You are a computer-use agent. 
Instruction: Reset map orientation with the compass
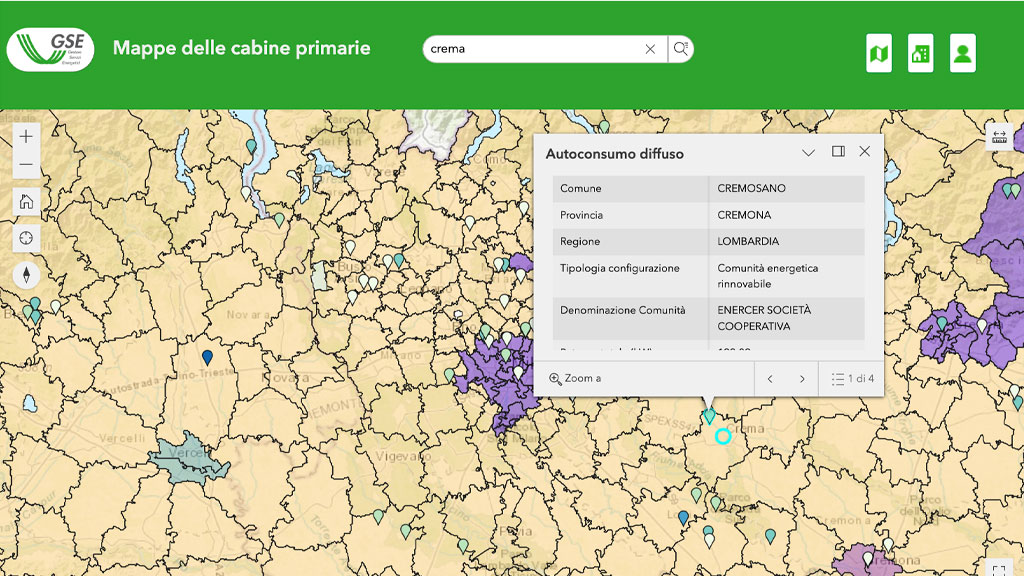pyautogui.click(x=26, y=275)
